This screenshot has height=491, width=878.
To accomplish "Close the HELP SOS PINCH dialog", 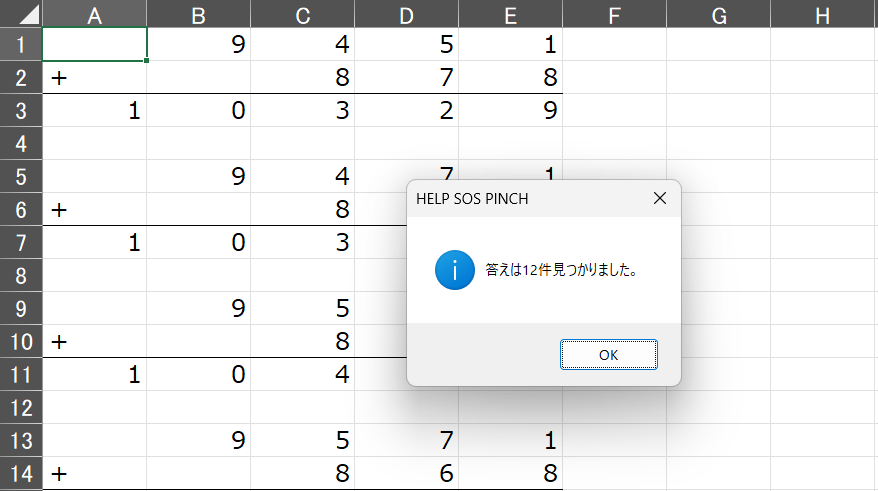I will point(660,198).
